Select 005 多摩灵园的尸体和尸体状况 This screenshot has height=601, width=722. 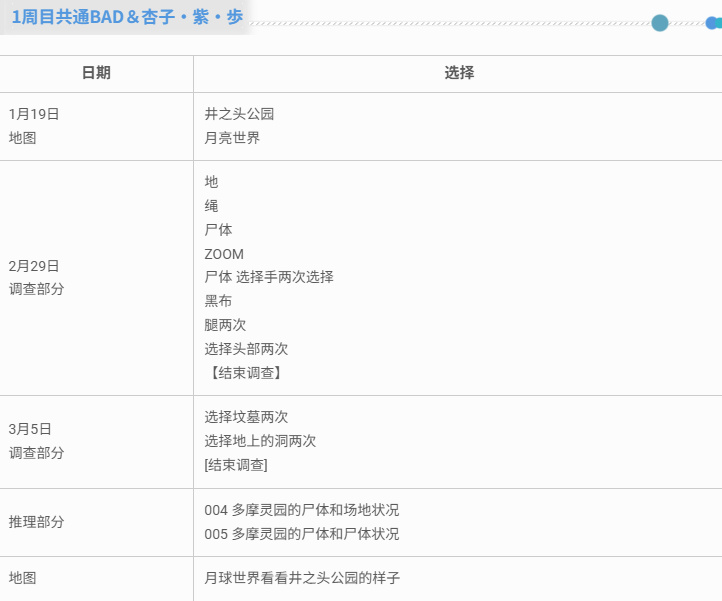(302, 534)
